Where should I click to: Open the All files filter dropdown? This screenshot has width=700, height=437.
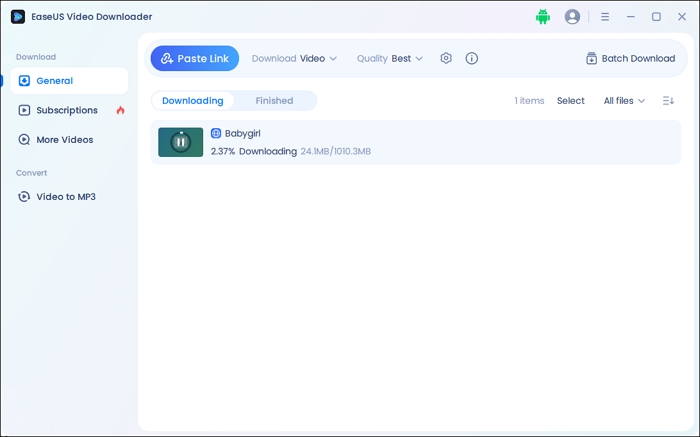tap(624, 101)
